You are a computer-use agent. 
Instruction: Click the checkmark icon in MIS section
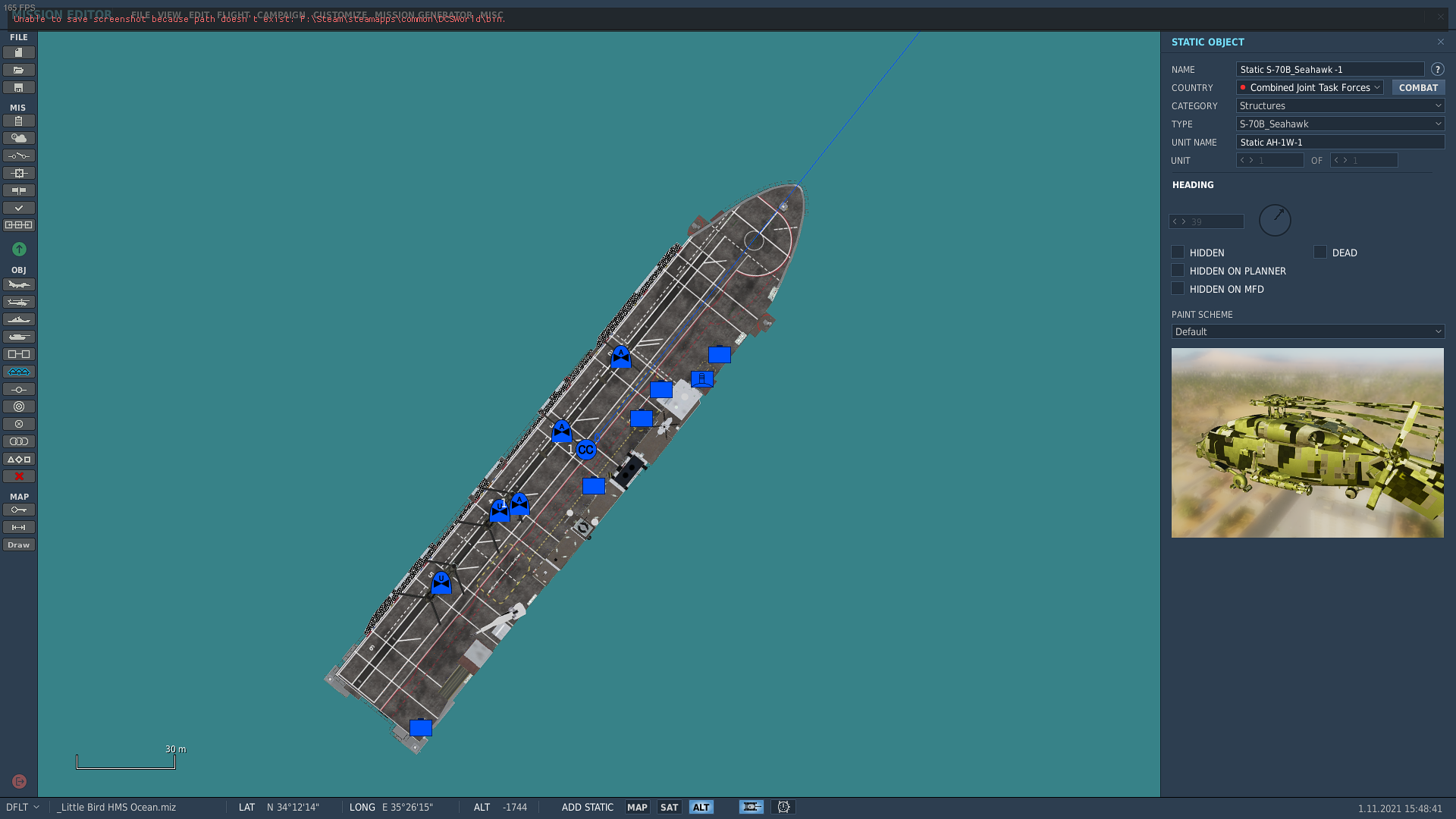pos(19,208)
